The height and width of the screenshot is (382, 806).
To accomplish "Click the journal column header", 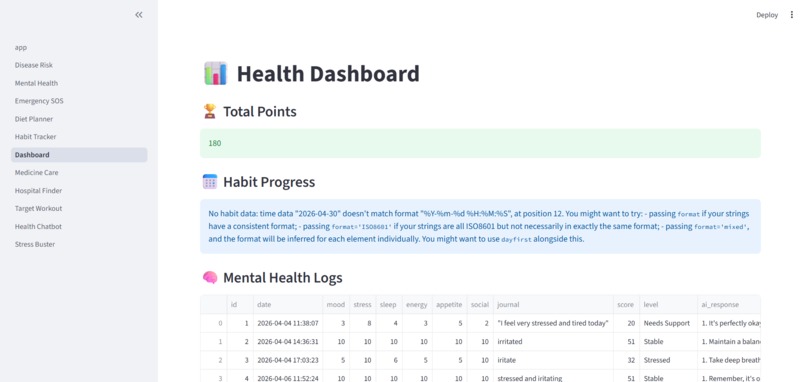I will [553, 304].
